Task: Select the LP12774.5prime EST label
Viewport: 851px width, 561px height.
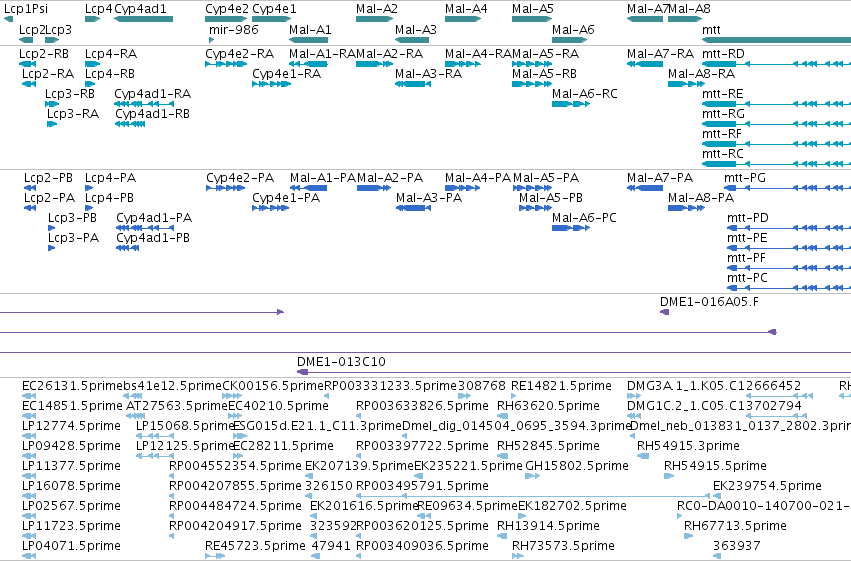Action: click(71, 426)
